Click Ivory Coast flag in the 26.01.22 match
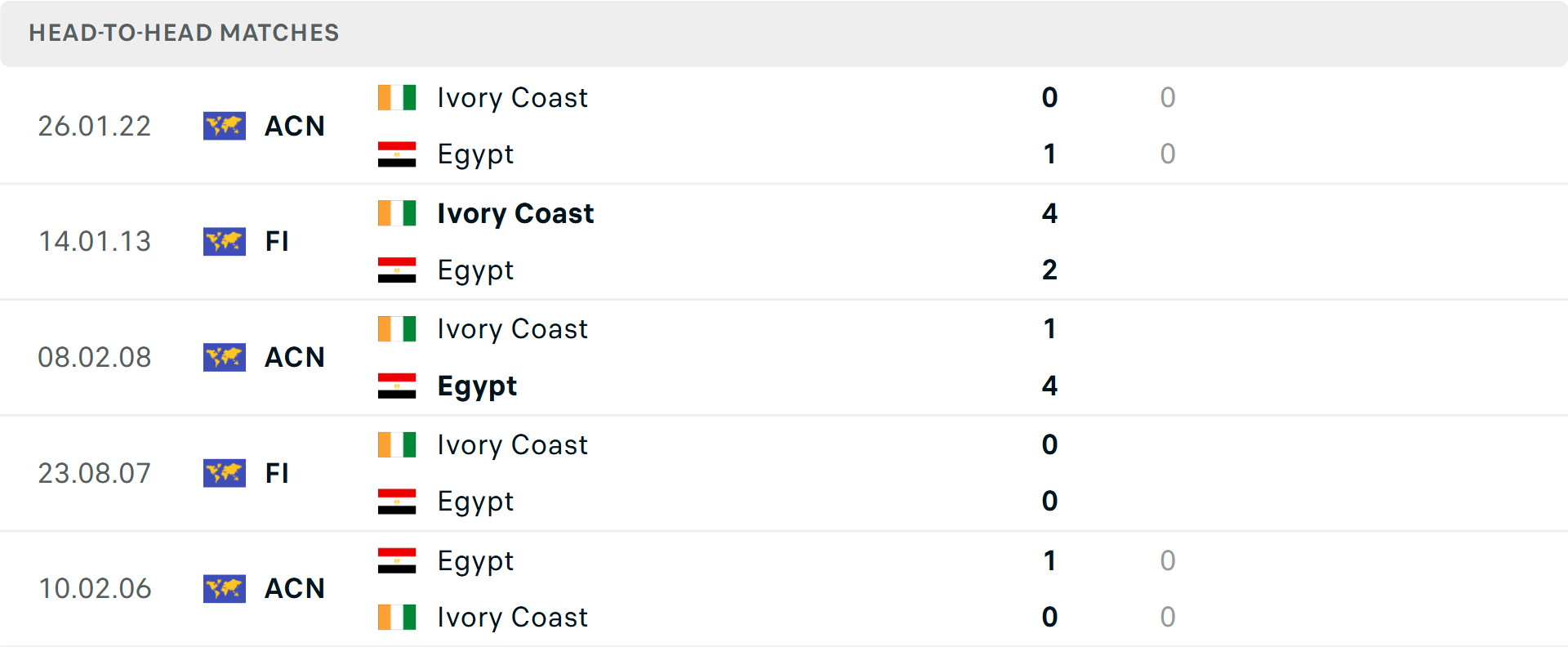1568x647 pixels. coord(397,98)
